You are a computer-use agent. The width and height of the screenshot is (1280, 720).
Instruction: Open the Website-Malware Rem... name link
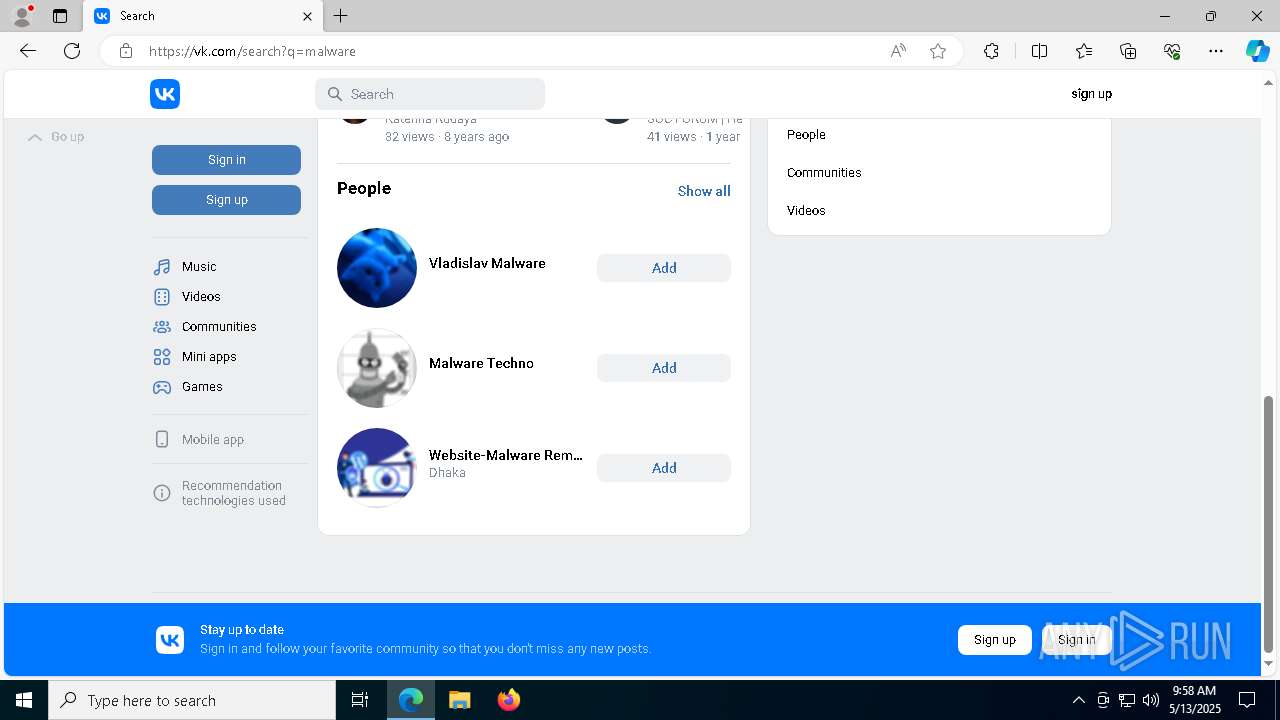[506, 456]
